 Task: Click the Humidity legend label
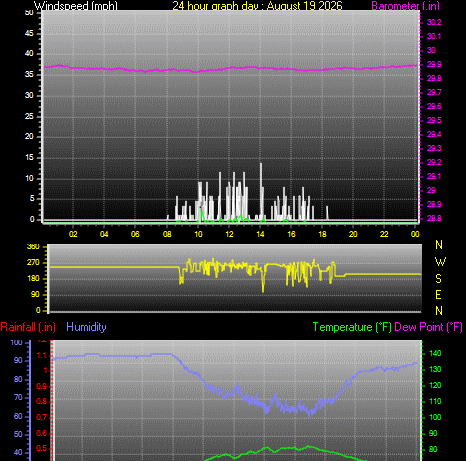click(x=86, y=327)
